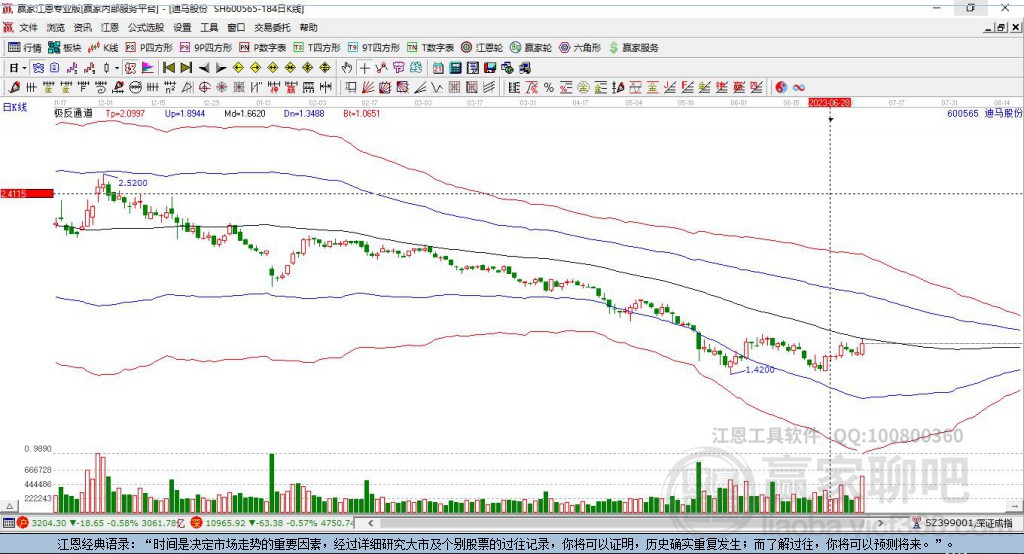The image size is (1024, 554).
Task: Open the 资讯 menu
Action: click(82, 27)
